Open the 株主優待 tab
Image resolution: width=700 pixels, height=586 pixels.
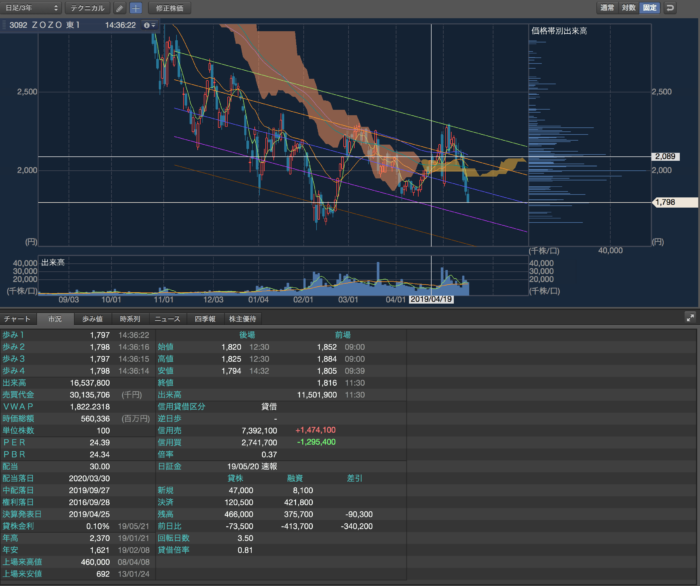[242, 319]
